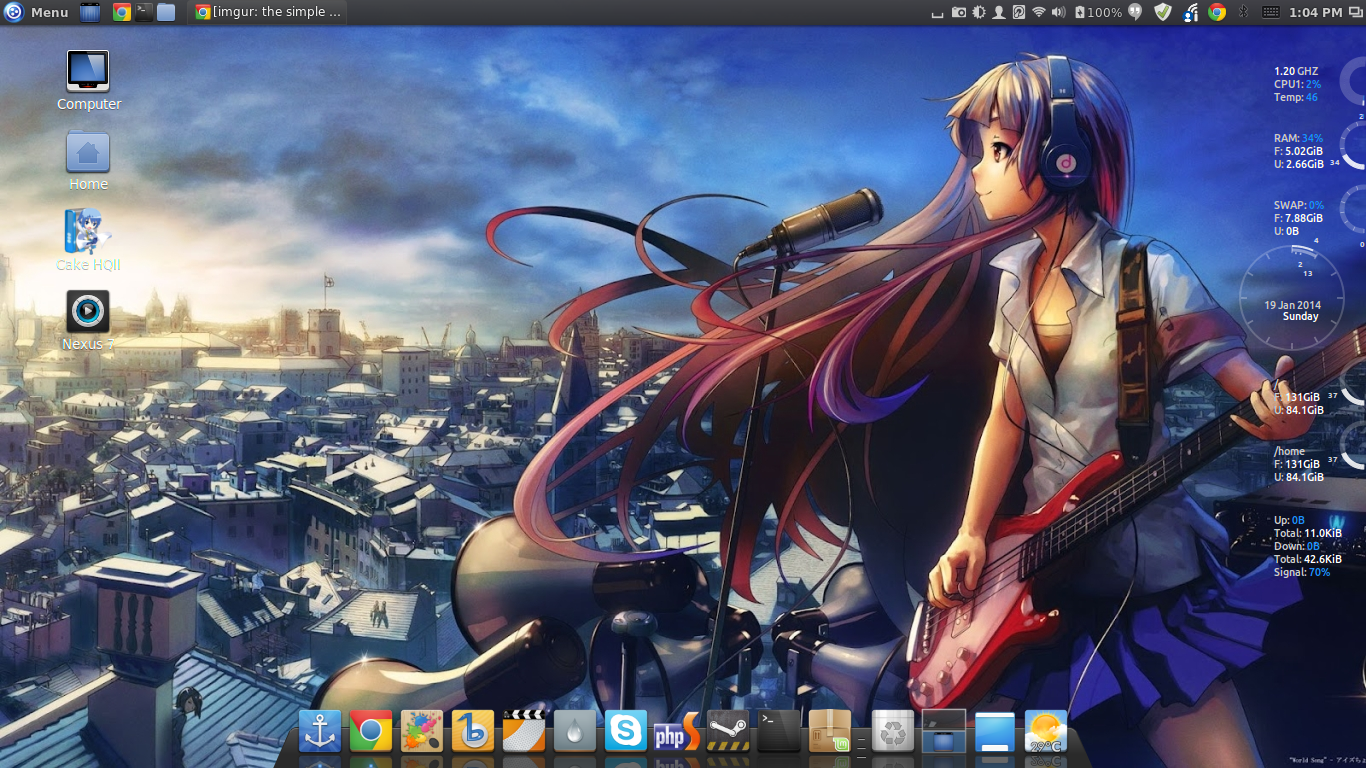Open file manager from the top panel launcher
Screen dimensions: 1366x768
click(166, 12)
